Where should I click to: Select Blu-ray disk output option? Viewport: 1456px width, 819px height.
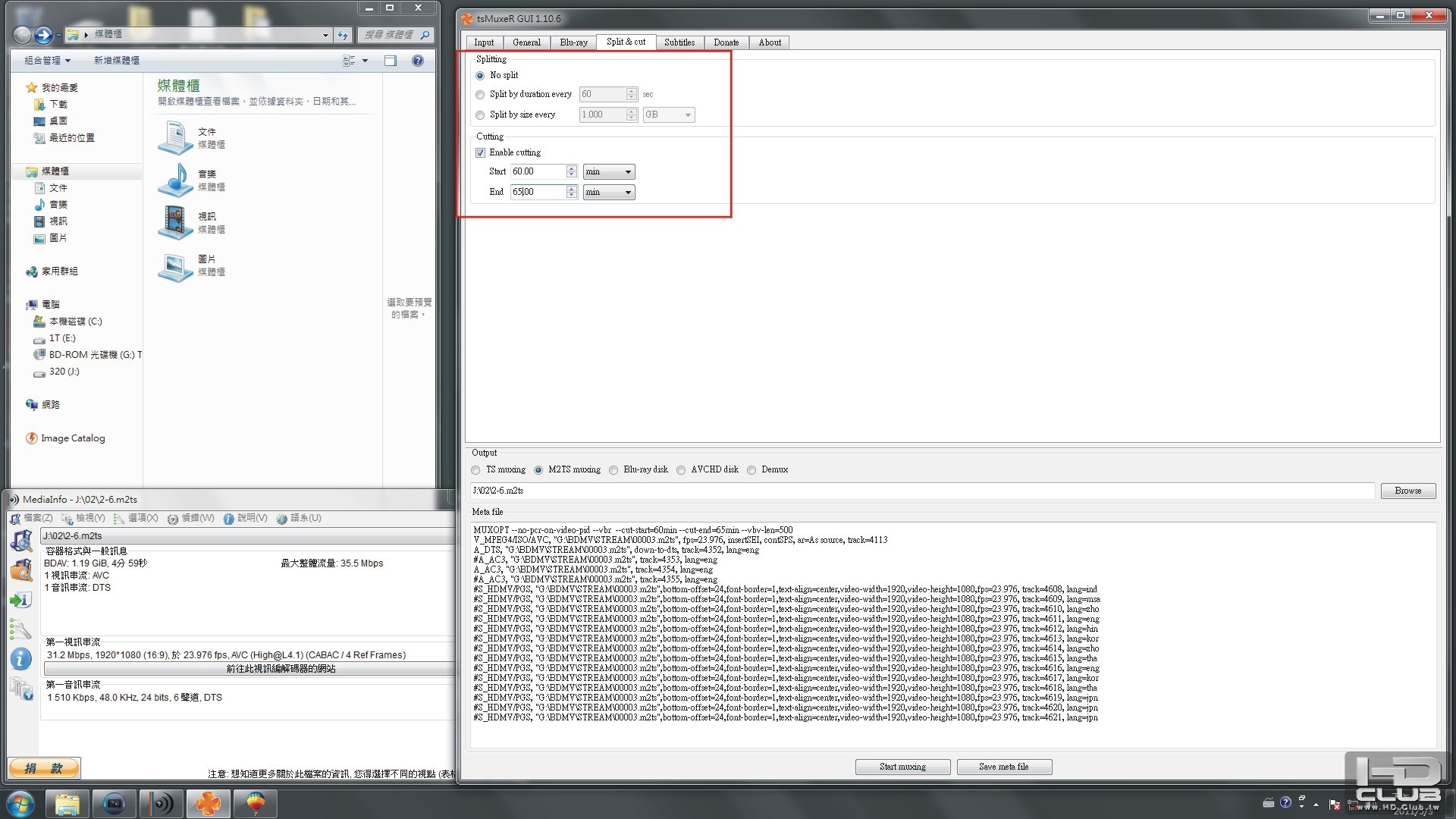pos(613,470)
